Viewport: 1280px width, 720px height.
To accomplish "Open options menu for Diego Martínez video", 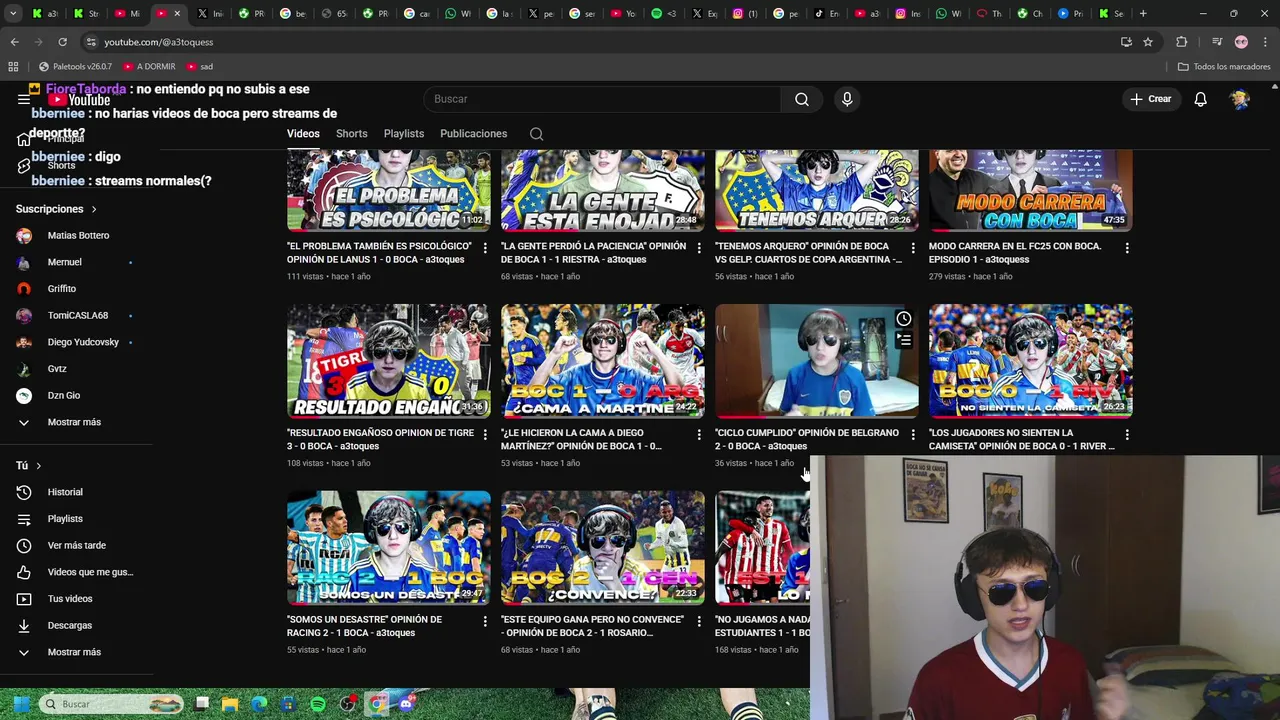I will [x=699, y=434].
